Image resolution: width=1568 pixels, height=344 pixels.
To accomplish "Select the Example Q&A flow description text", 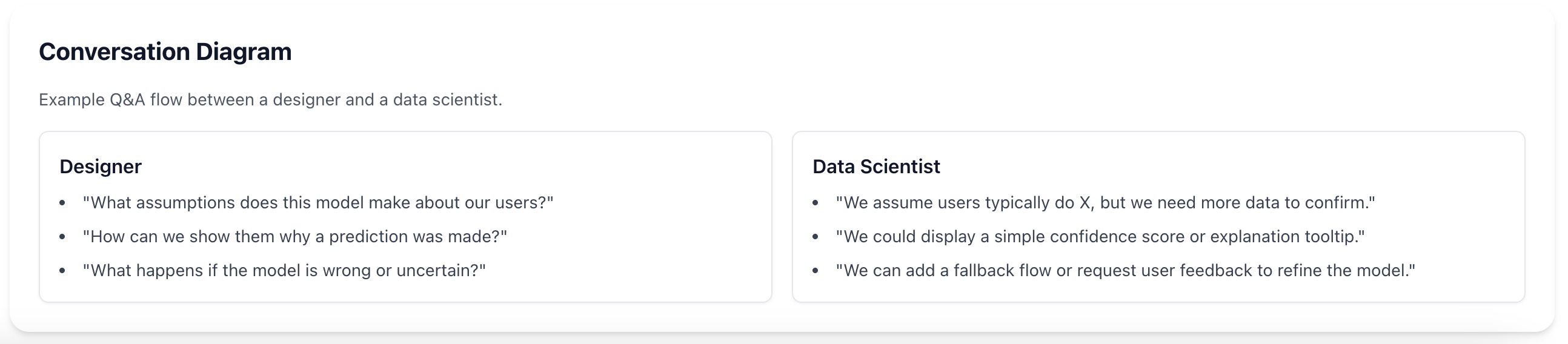I will (270, 99).
